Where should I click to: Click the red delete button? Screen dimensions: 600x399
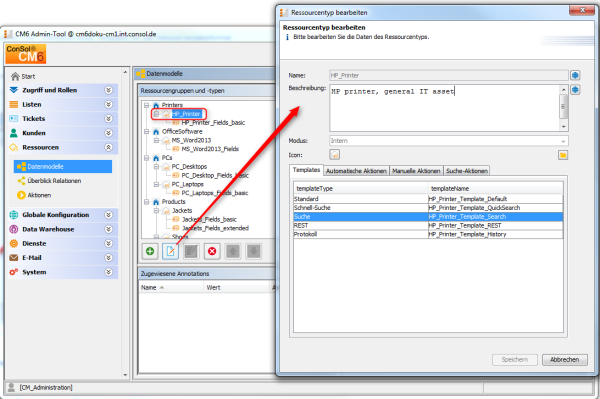tap(212, 251)
